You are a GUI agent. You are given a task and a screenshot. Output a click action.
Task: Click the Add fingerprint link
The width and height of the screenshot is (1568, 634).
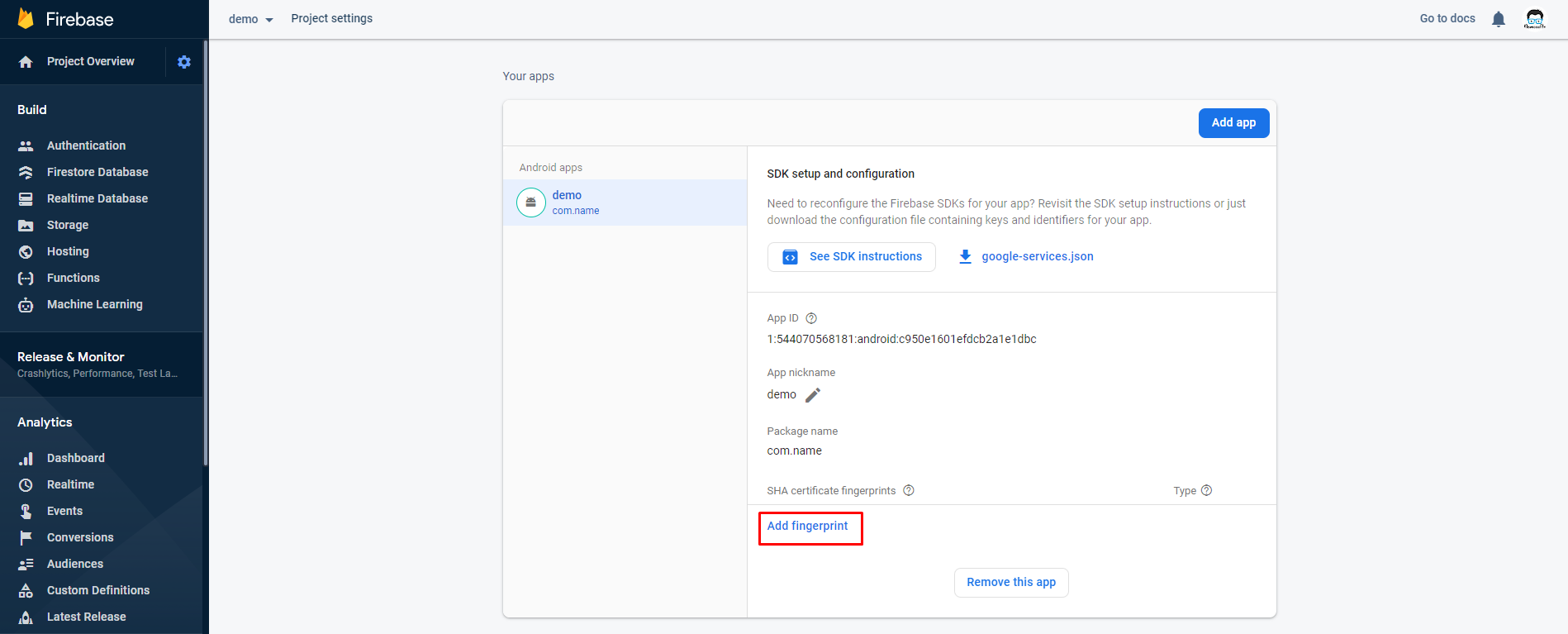click(x=807, y=526)
